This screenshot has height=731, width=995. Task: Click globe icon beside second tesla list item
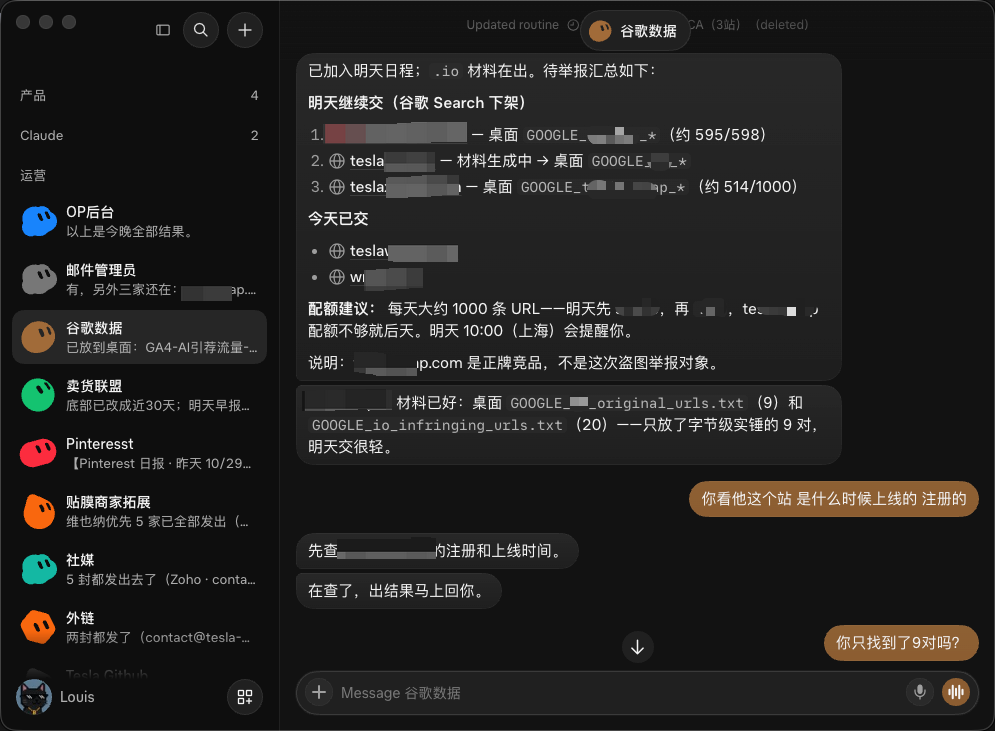(337, 161)
